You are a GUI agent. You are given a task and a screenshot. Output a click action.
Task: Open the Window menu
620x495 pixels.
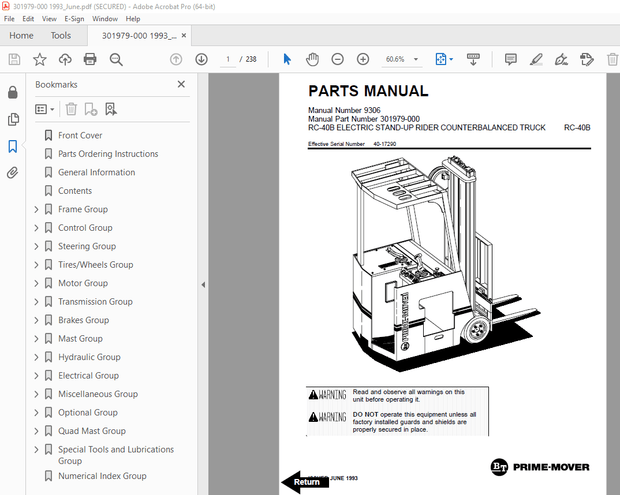pos(105,19)
